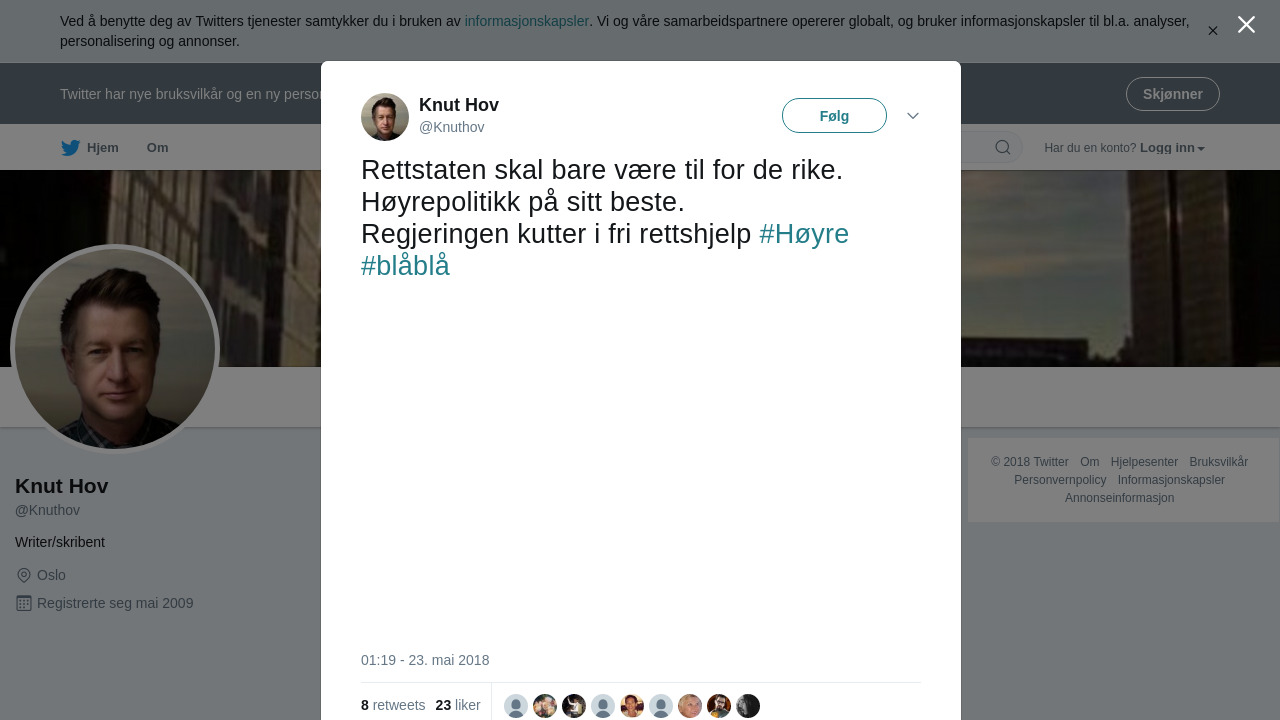
Task: Open the Om menu item
Action: point(158,148)
